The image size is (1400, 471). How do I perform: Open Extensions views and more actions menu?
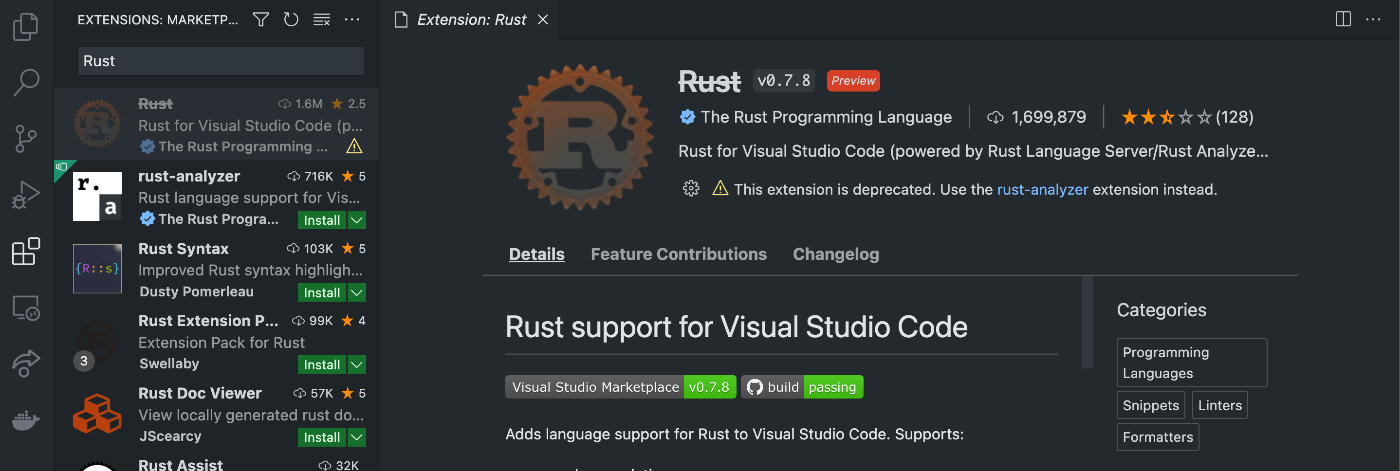tap(352, 19)
